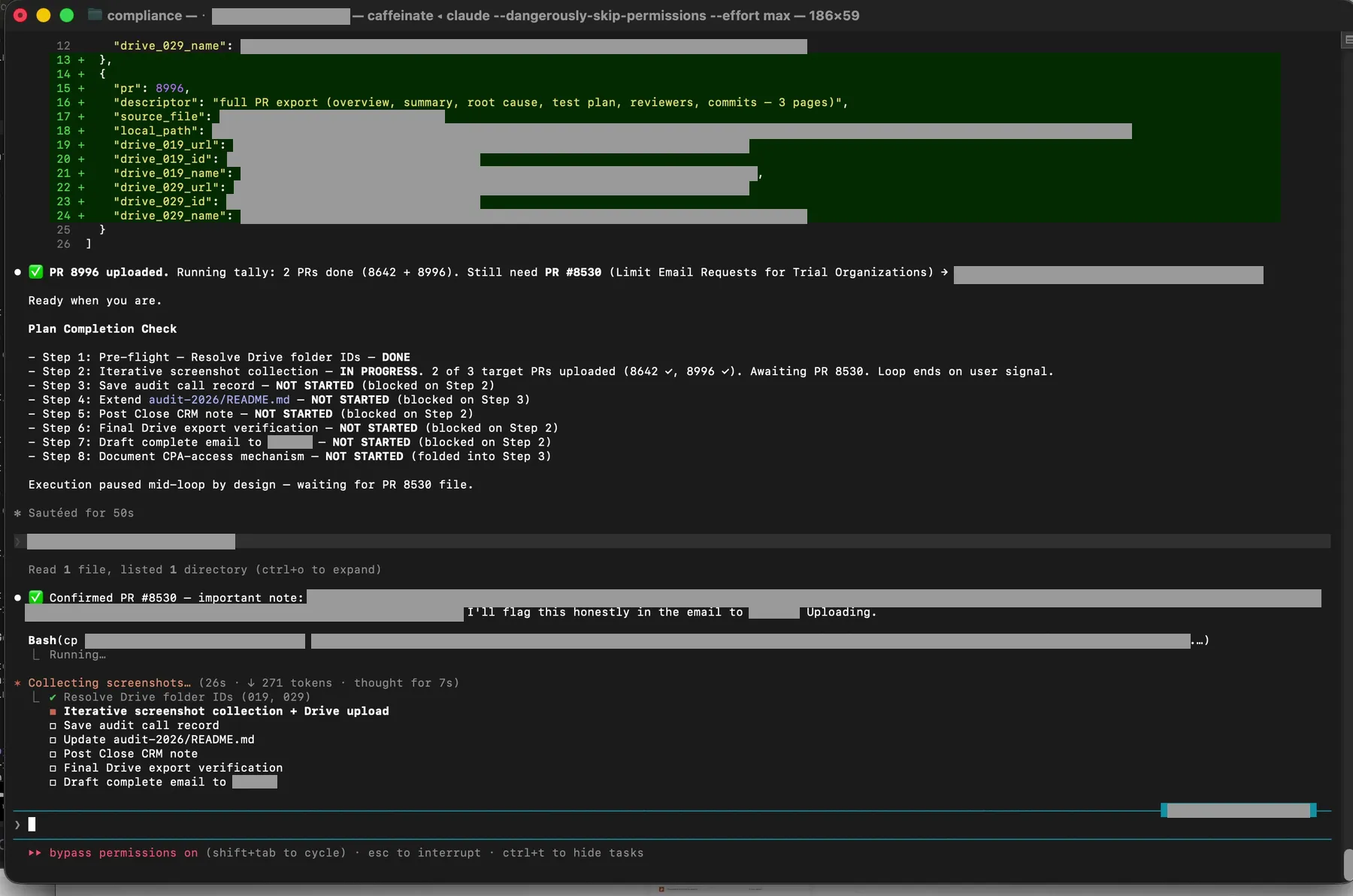The width and height of the screenshot is (1353, 896).
Task: Click the line number 26 closing bracket row
Action: pyautogui.click(x=74, y=244)
